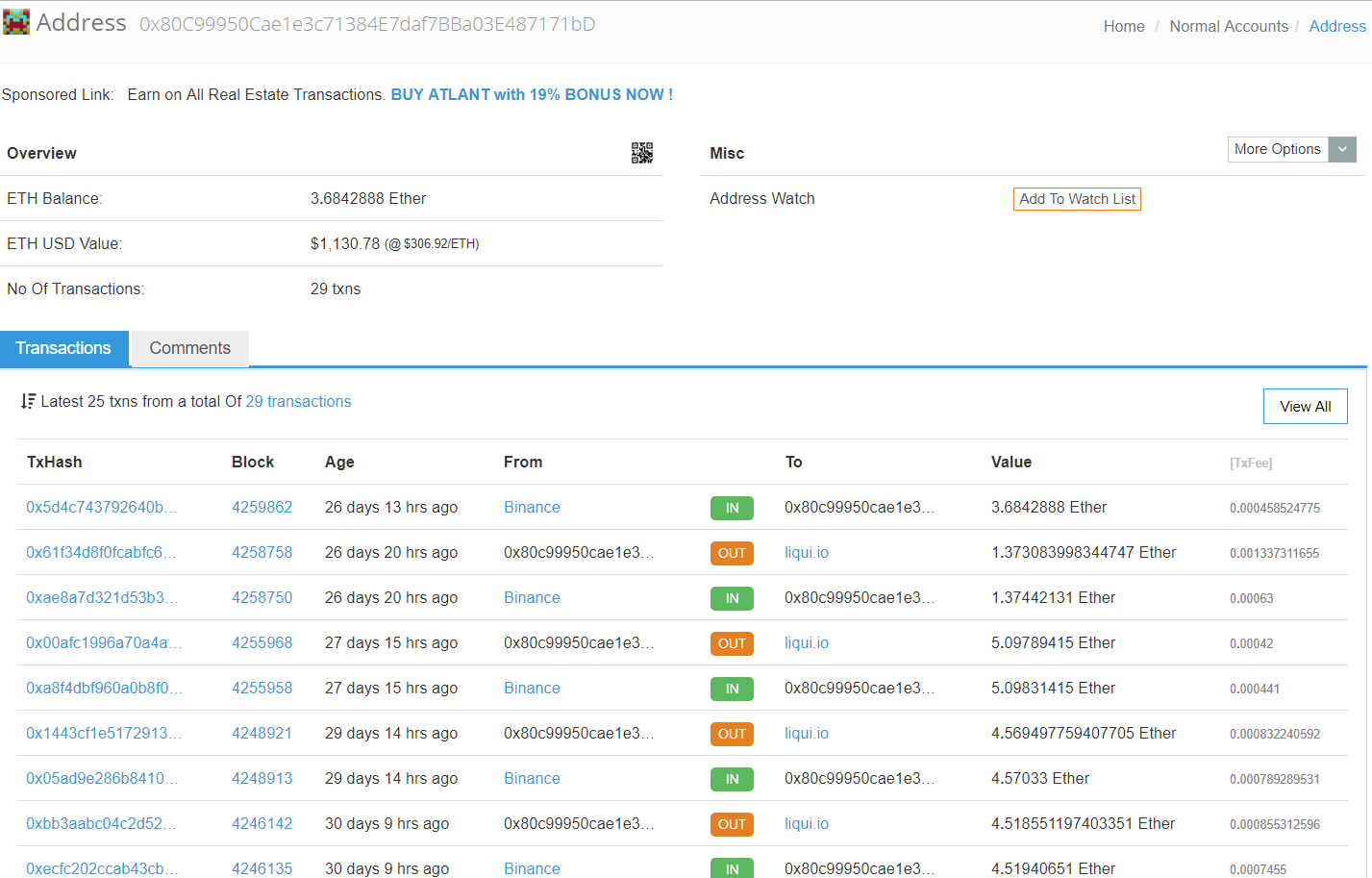Screen dimensions: 1372x878
Task: Go to Home breadcrumb link
Action: pyautogui.click(x=1124, y=26)
